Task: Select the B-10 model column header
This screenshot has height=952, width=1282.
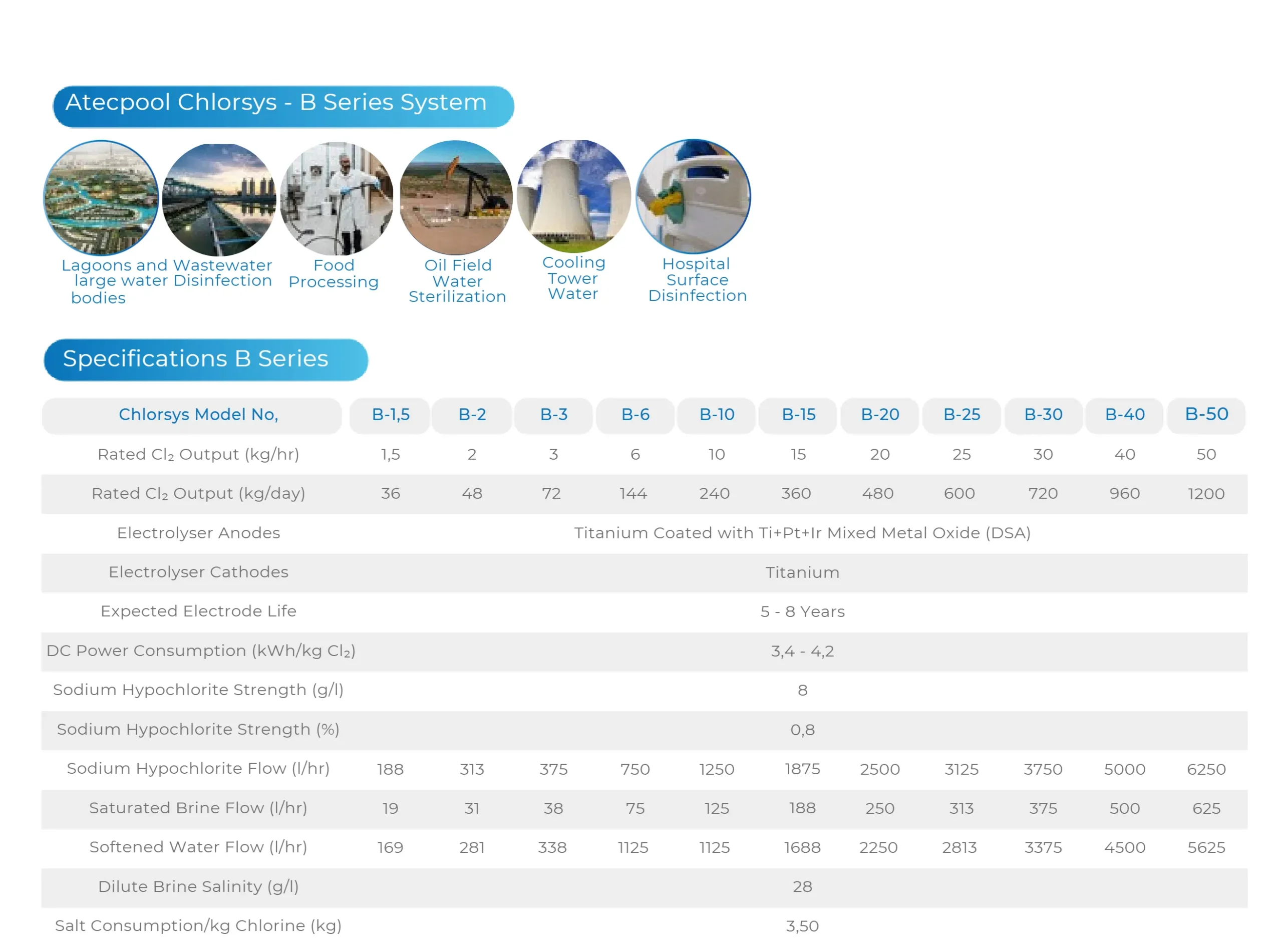Action: [717, 416]
